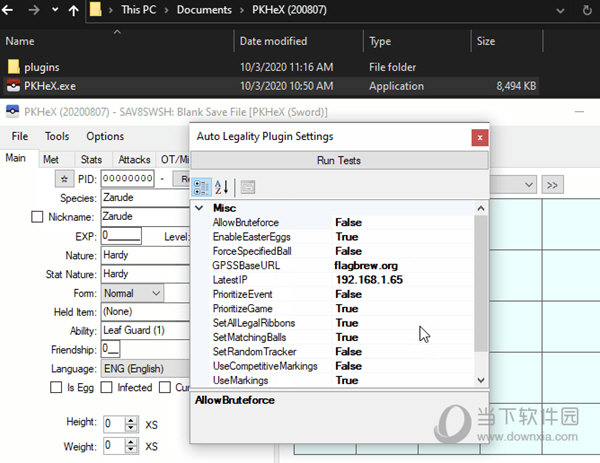Image resolution: width=600 pixels, height=463 pixels.
Task: Open the box selector dropdown arrow
Action: [531, 185]
